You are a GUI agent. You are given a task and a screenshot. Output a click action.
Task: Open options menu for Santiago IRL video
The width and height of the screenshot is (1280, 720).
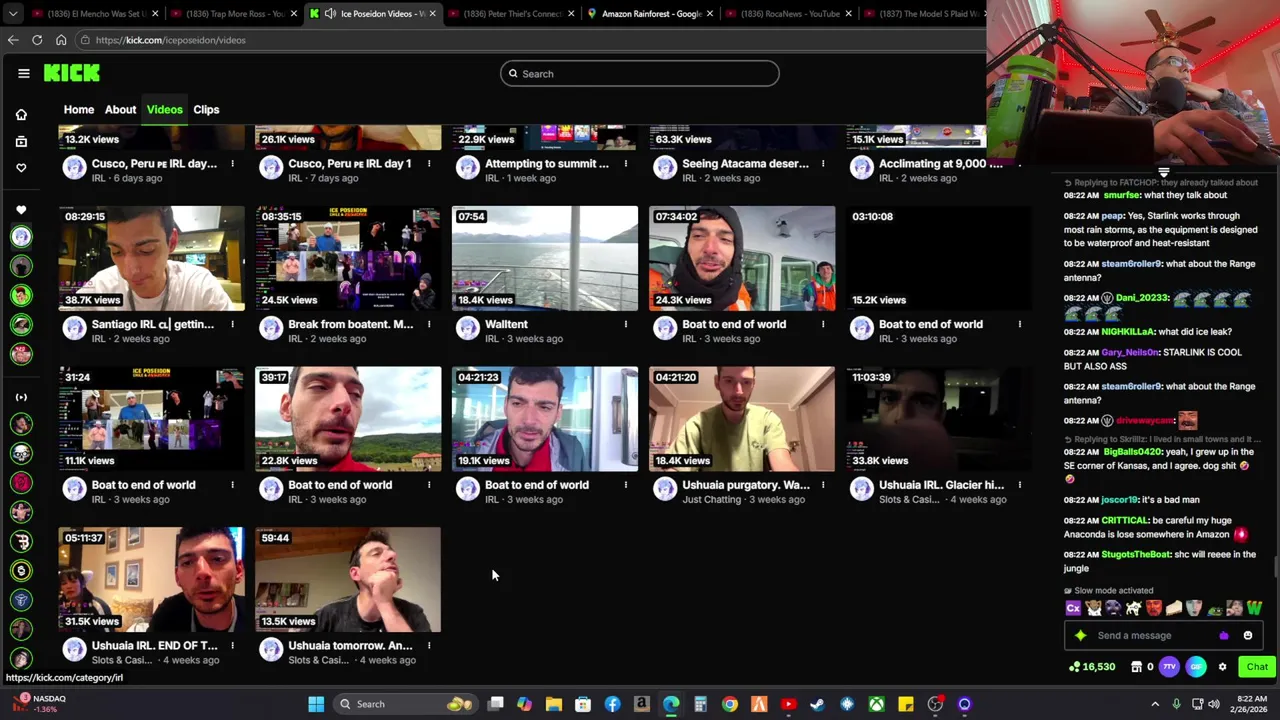[x=232, y=324]
